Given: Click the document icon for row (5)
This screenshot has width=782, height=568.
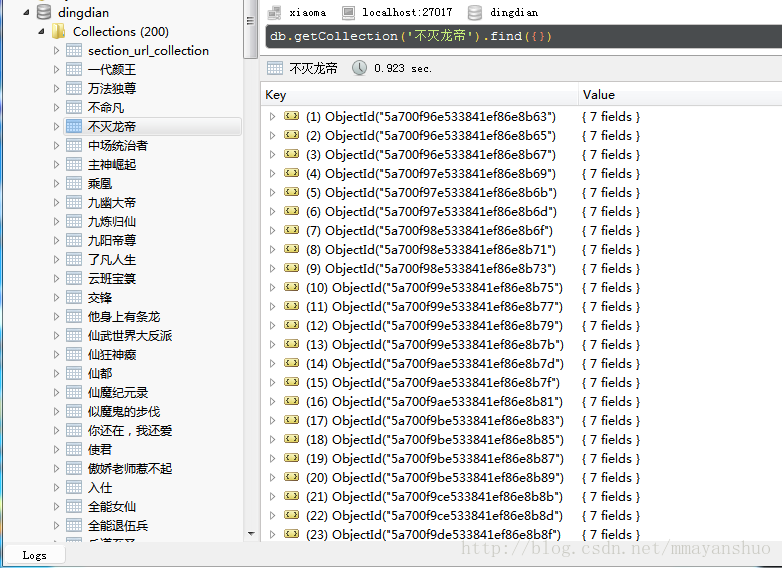Looking at the screenshot, I should (x=292, y=192).
